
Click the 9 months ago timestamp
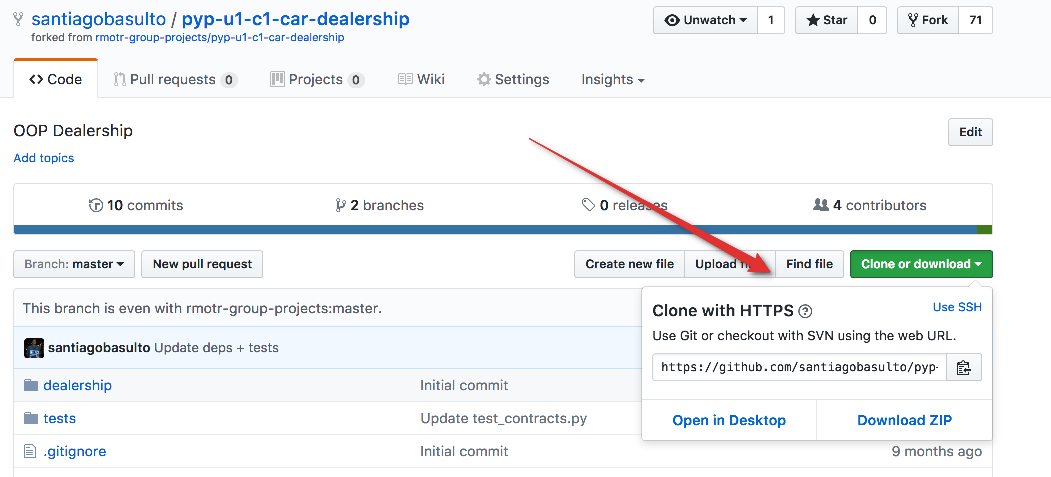[936, 452]
